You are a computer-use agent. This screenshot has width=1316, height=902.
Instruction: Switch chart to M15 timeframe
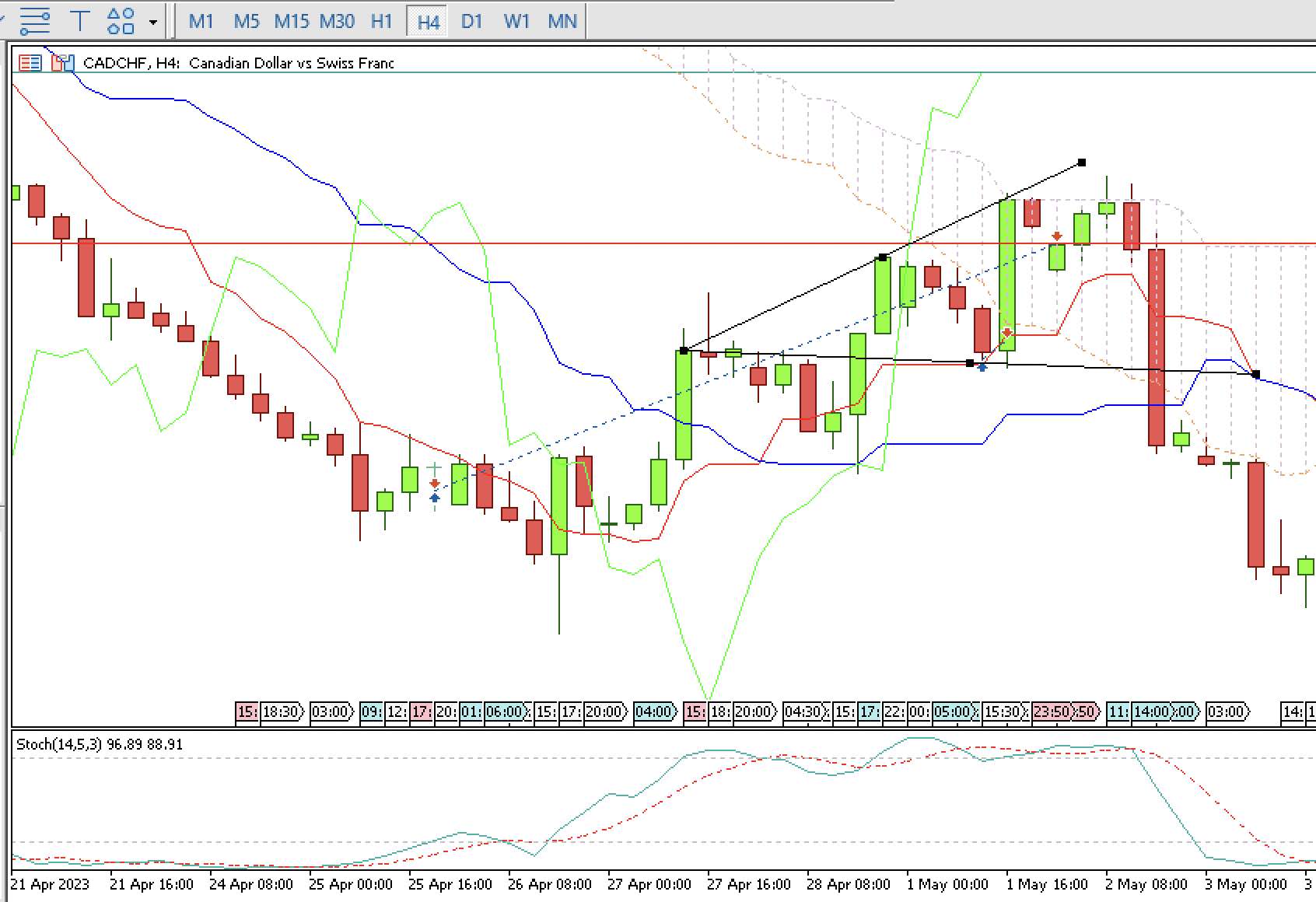click(x=291, y=21)
